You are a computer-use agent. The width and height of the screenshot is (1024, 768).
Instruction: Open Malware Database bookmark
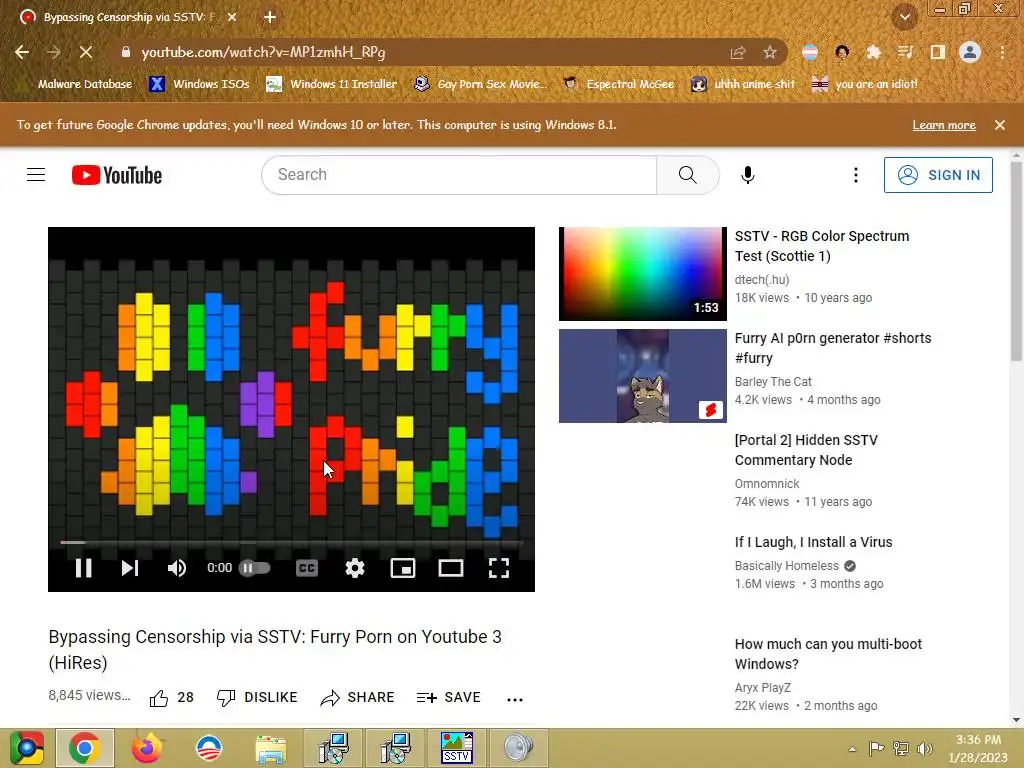[75, 84]
